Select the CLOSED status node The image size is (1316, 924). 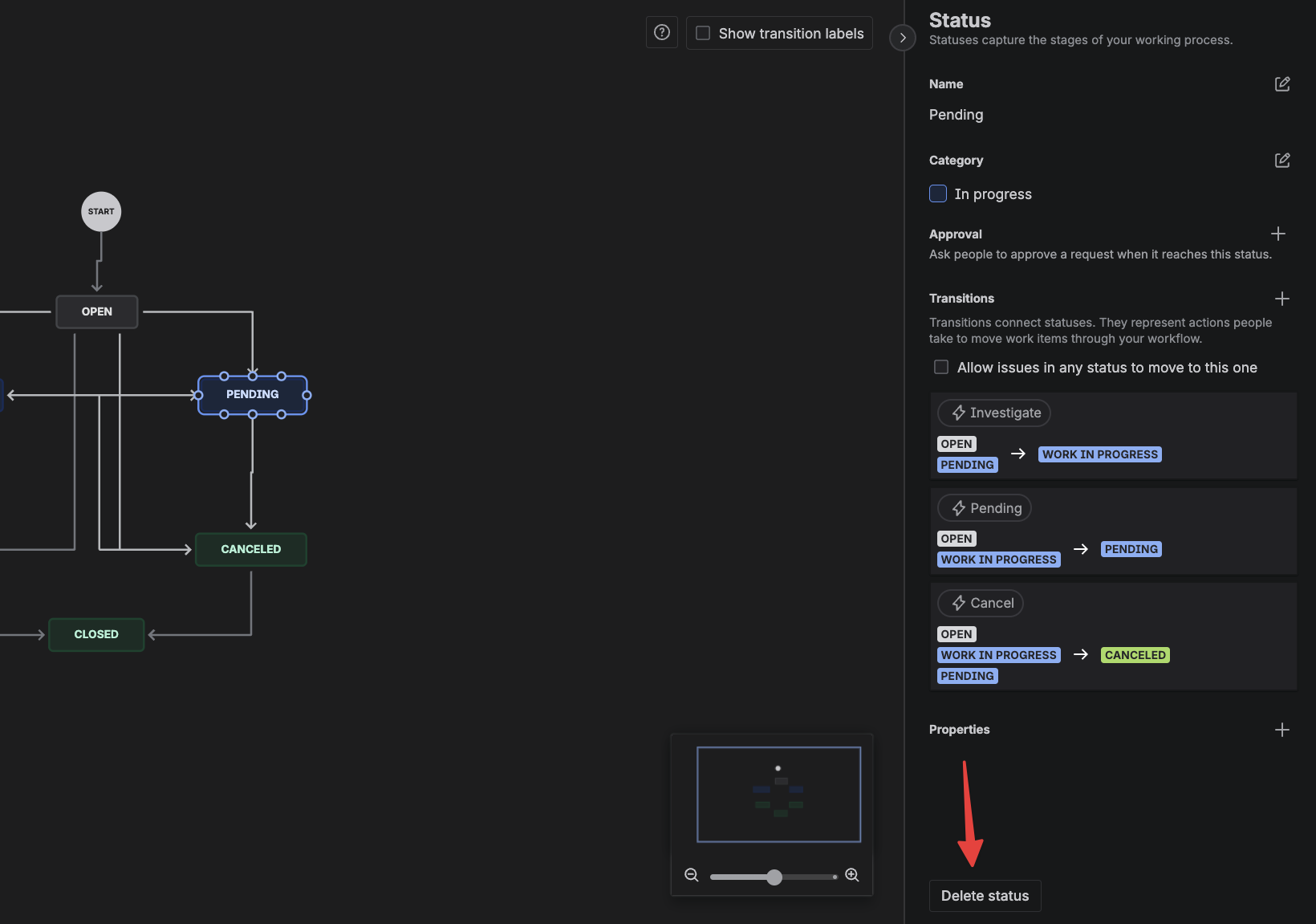tap(96, 634)
